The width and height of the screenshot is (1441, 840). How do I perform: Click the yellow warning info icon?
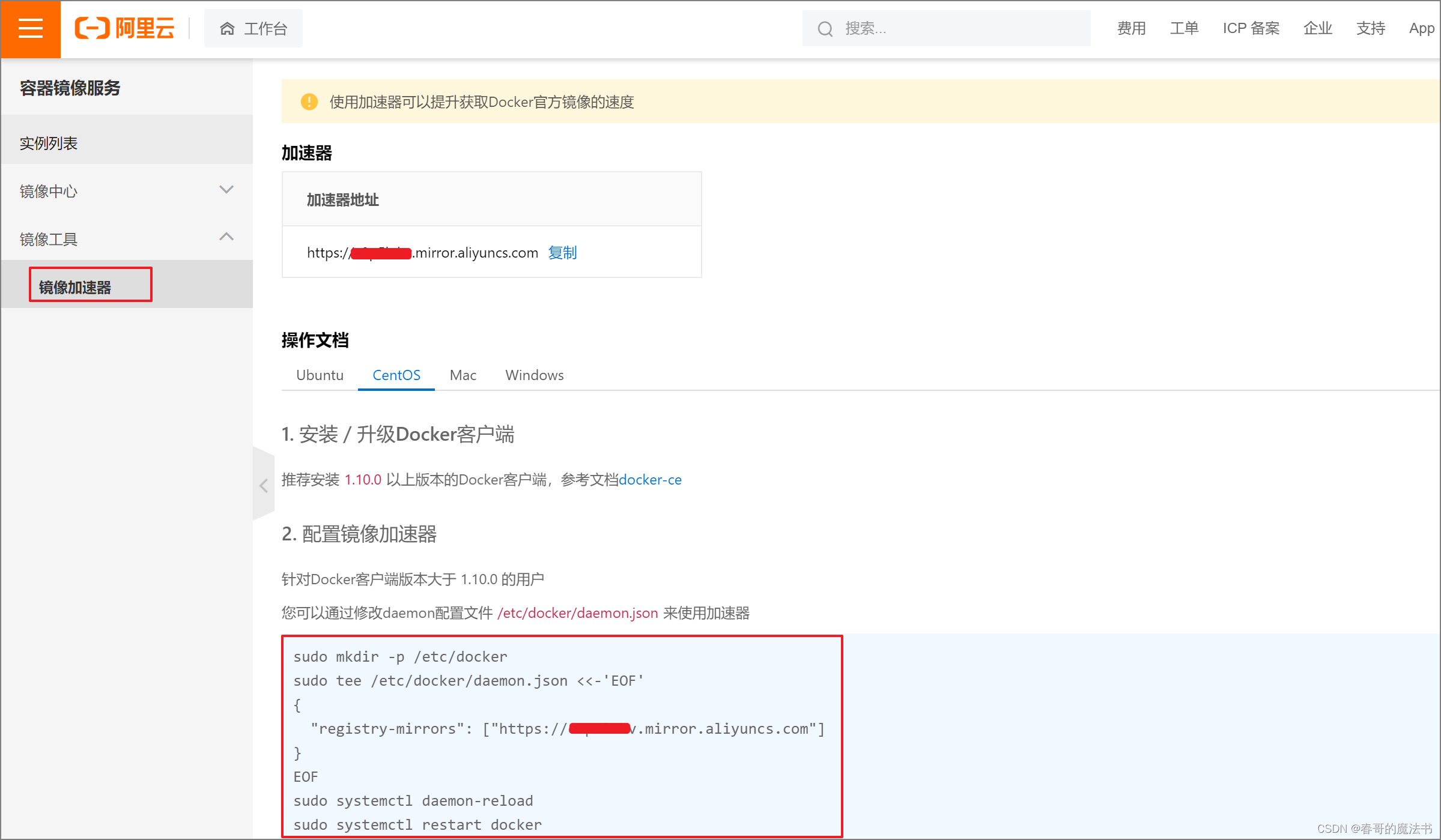(x=309, y=101)
